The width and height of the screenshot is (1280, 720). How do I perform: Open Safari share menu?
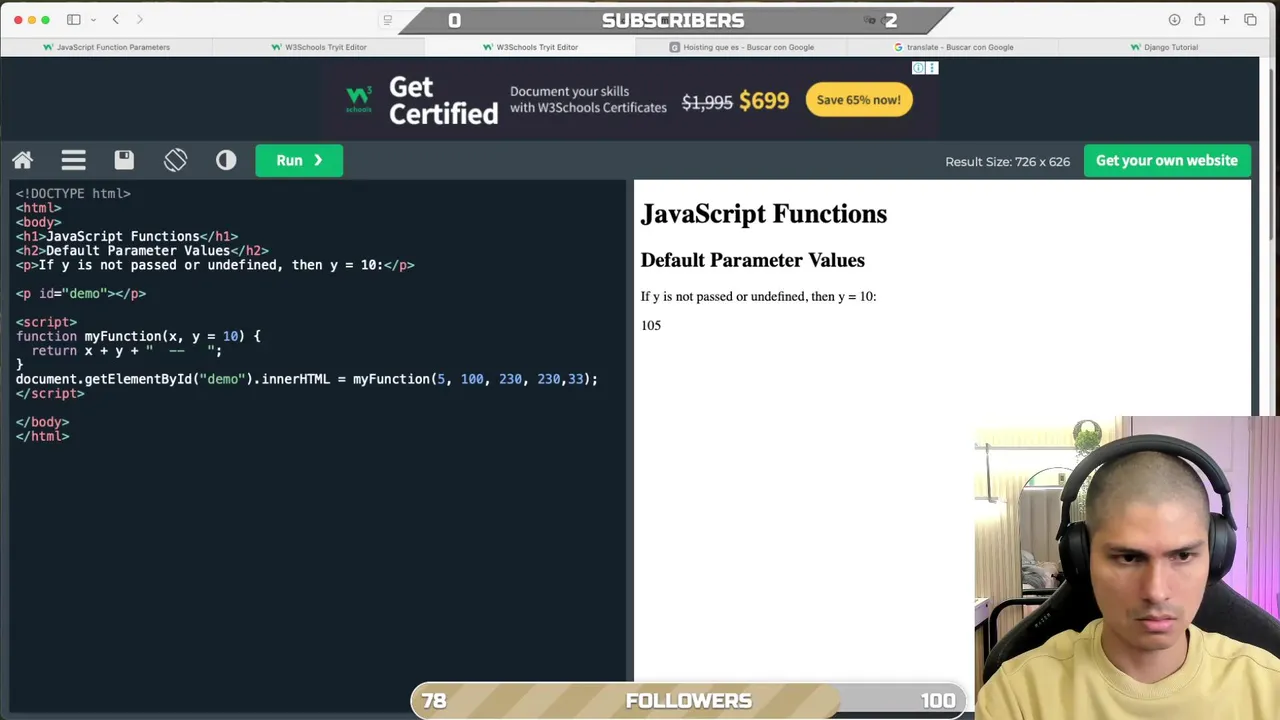pos(1199,19)
